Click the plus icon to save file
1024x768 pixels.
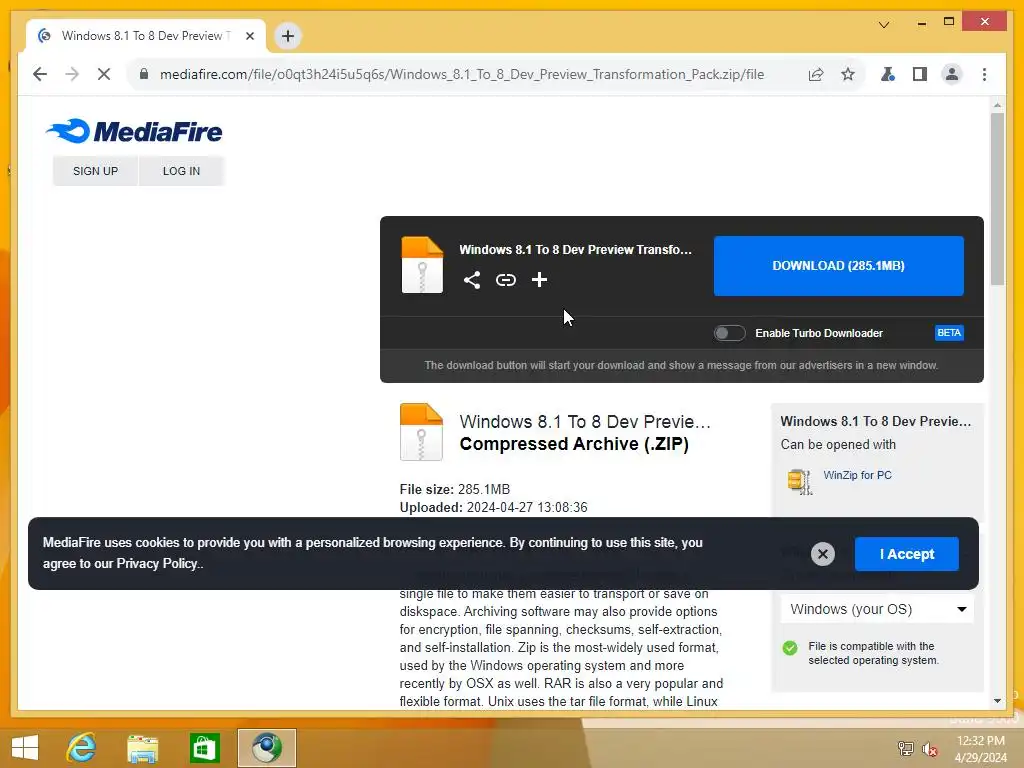coord(539,280)
